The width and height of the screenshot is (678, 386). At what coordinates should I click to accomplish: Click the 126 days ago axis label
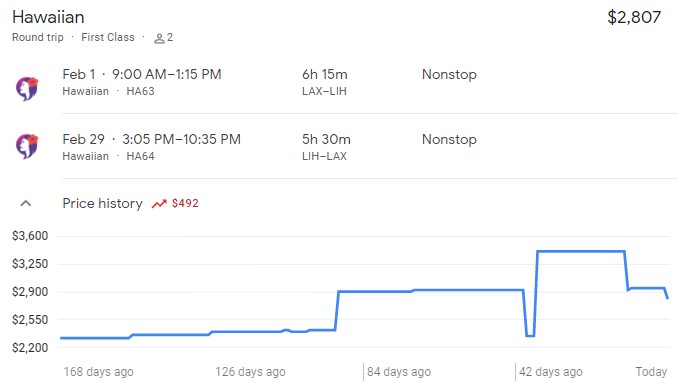[x=250, y=372]
